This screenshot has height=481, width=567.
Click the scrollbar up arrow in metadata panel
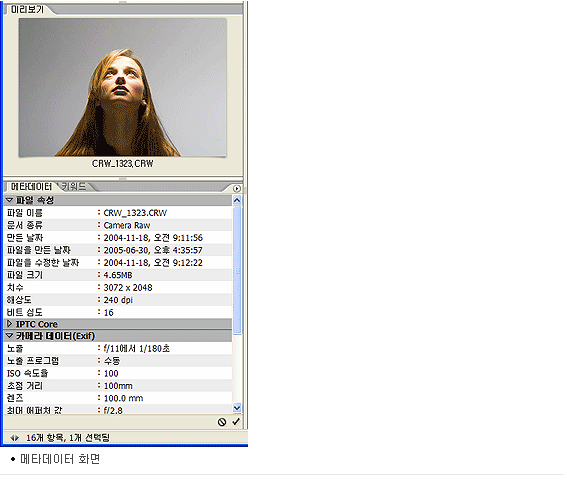click(237, 200)
